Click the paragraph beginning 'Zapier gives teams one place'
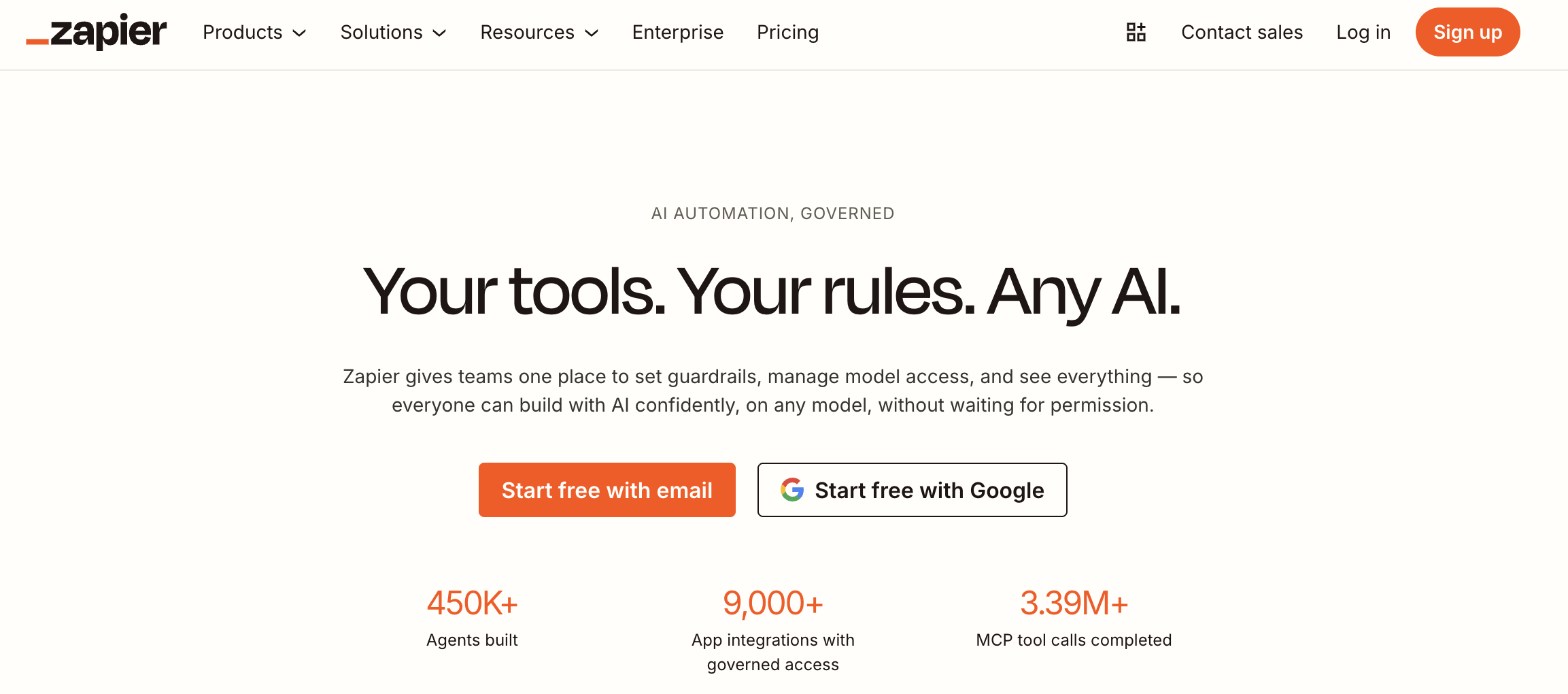Screen dimensions: 1568x694 [773, 391]
